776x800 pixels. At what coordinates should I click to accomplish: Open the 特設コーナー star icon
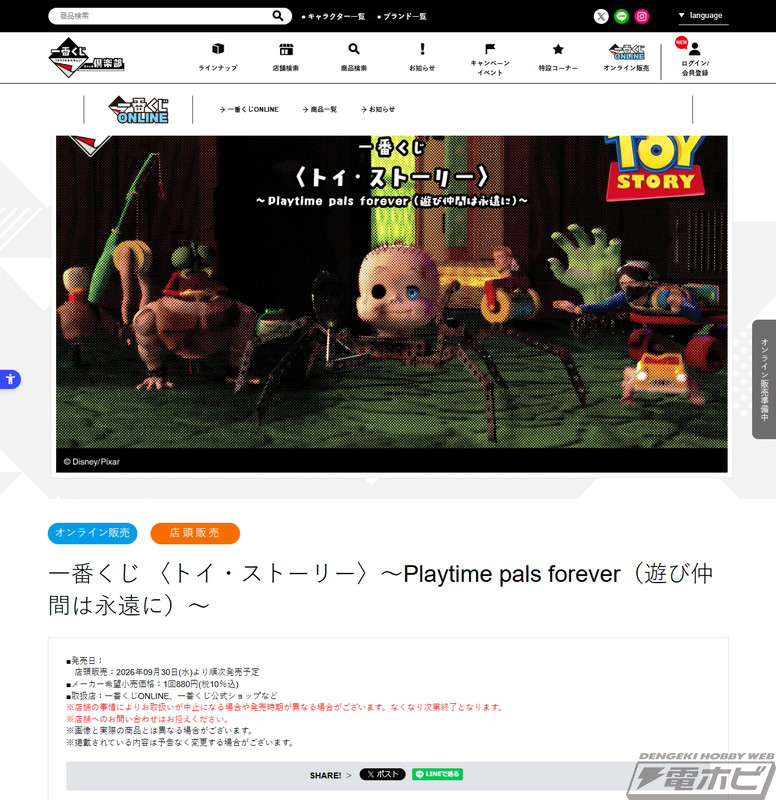pos(558,49)
